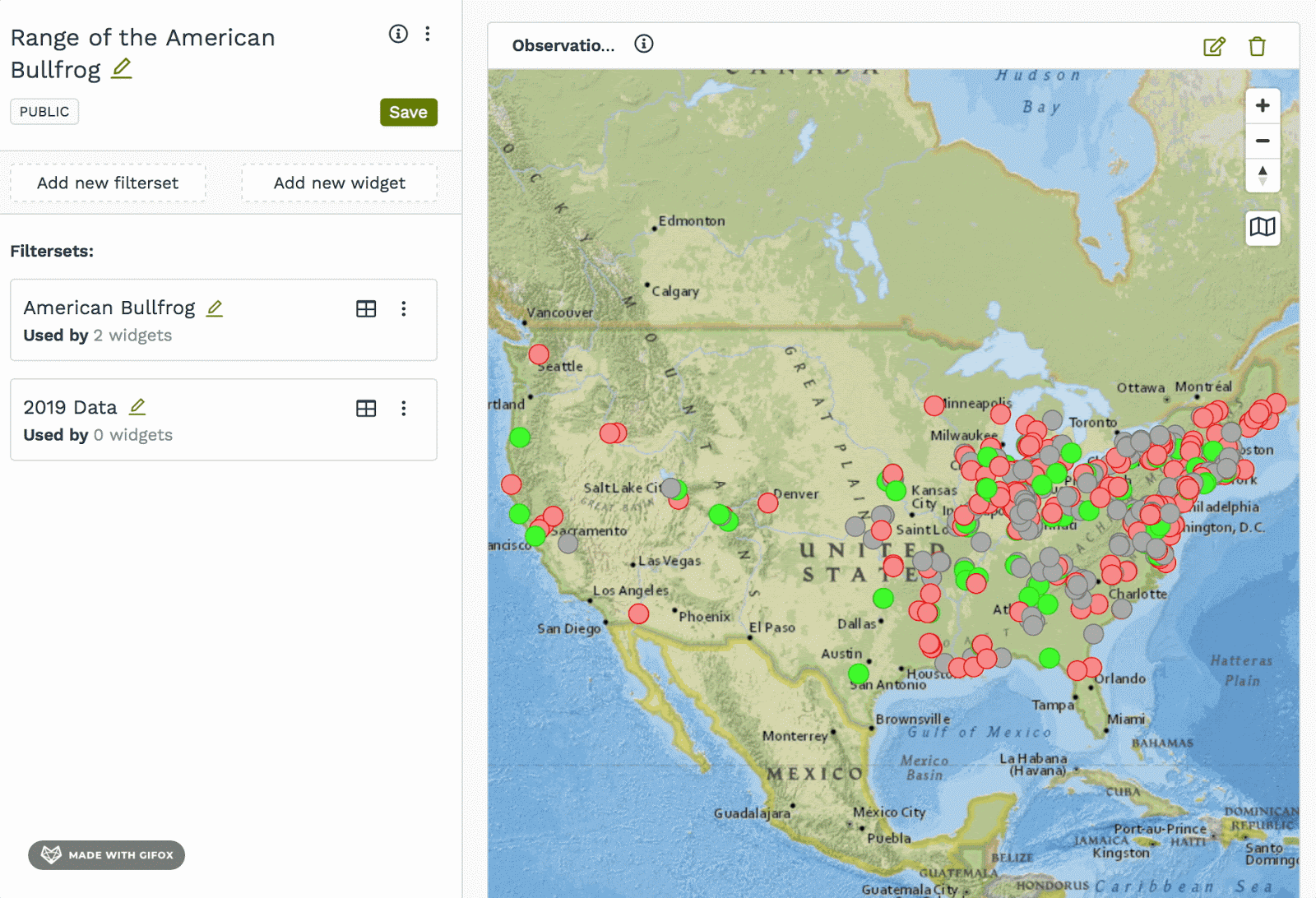Edit the dashboard title pencil icon
The width and height of the screenshot is (1316, 898).
tap(122, 68)
